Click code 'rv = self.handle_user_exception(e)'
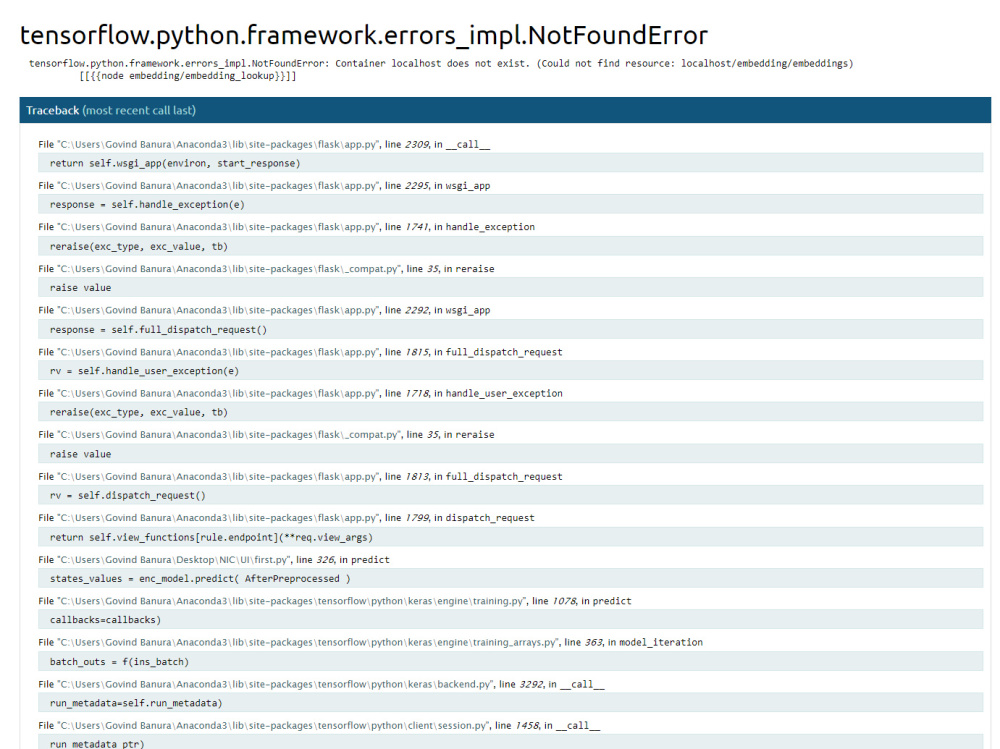The width and height of the screenshot is (1000, 749). pos(510,371)
